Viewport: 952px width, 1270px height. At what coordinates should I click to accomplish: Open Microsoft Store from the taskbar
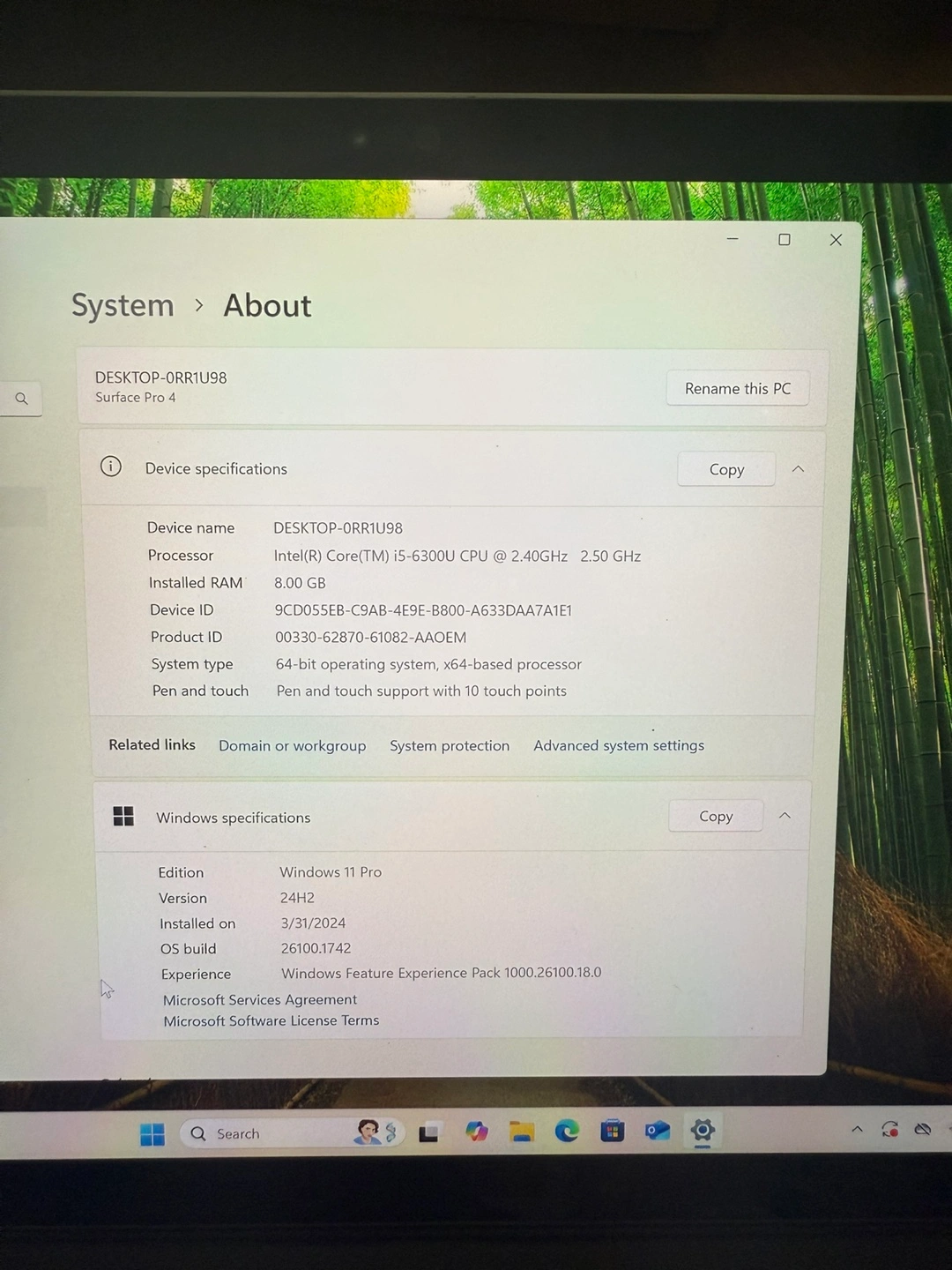613,1131
